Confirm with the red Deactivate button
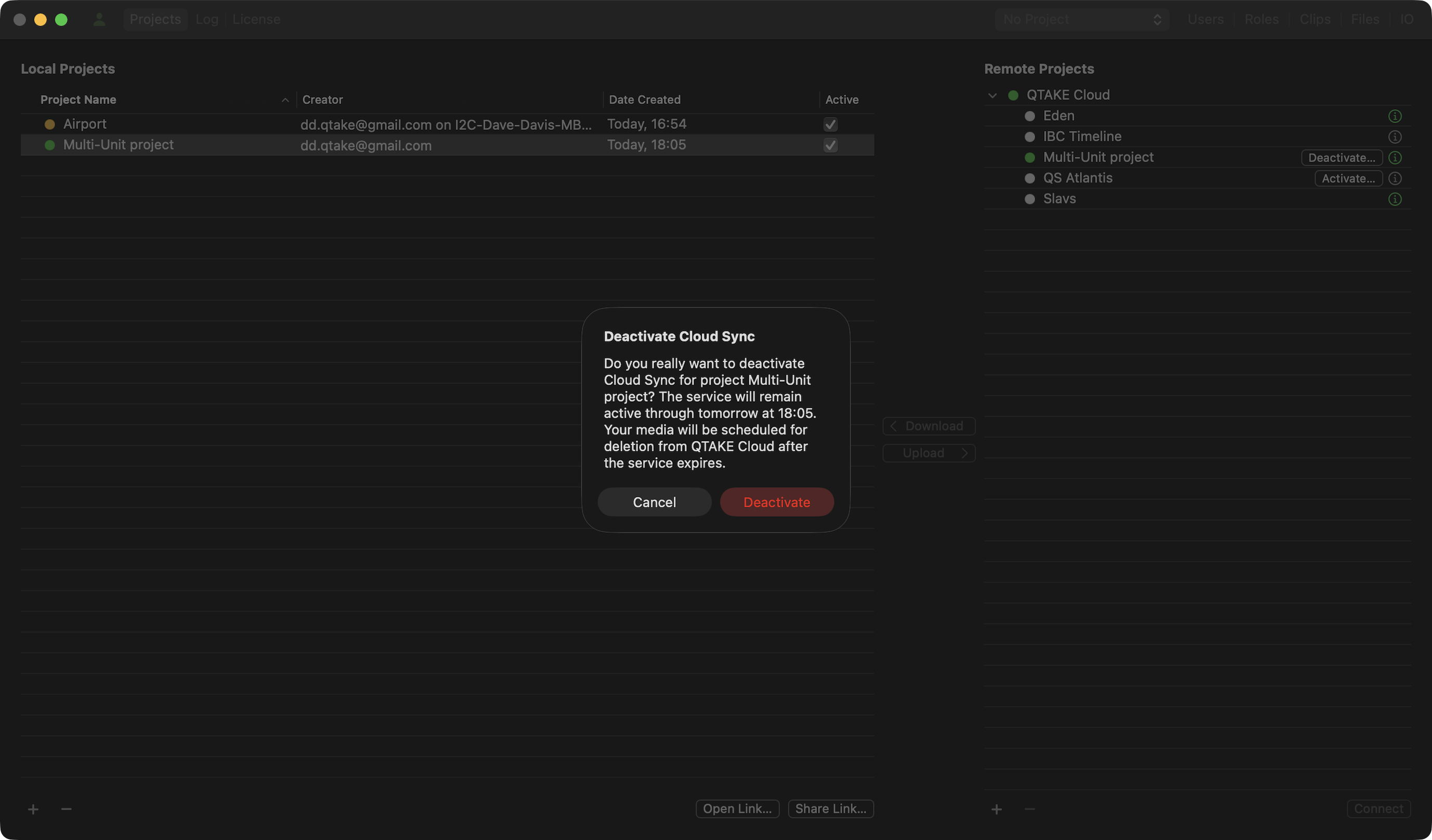This screenshot has width=1432, height=840. pyautogui.click(x=776, y=502)
